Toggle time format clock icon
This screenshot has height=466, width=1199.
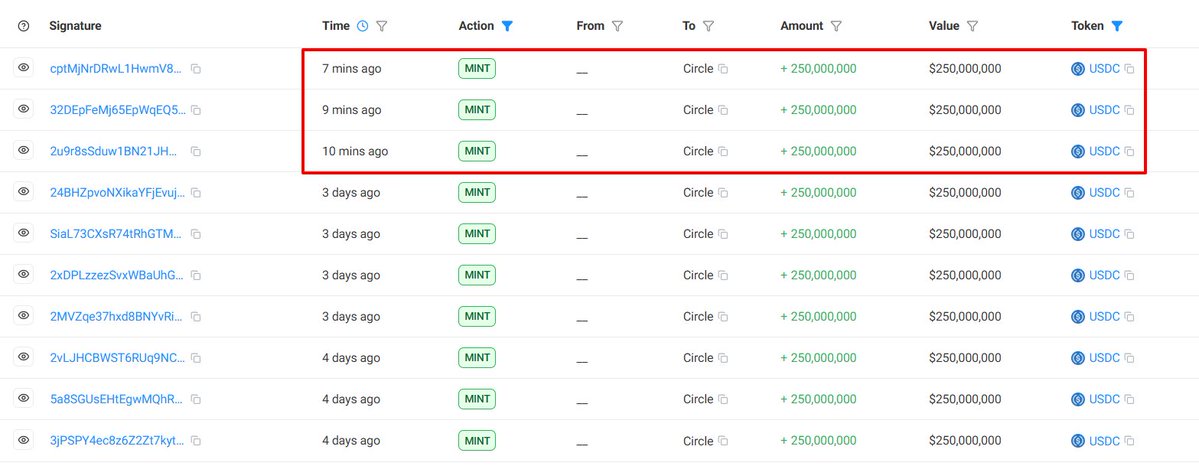tap(362, 26)
